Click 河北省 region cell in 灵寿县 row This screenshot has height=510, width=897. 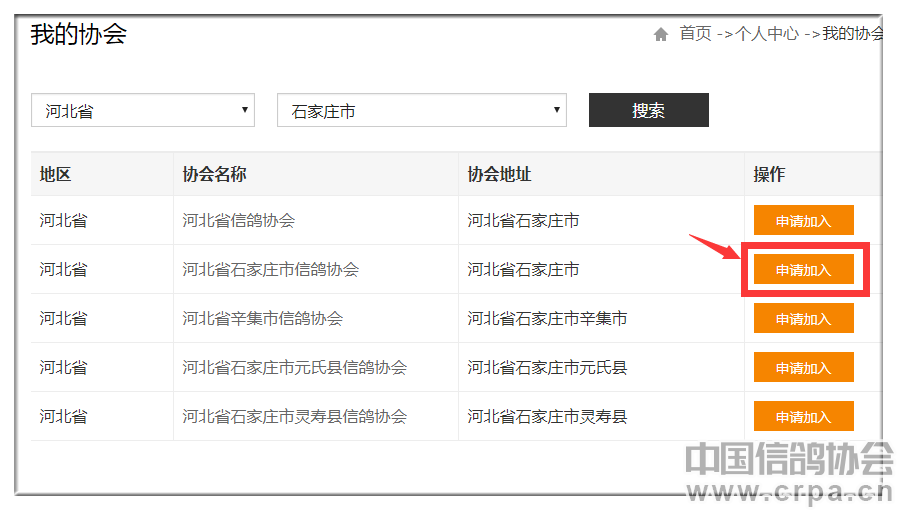[x=63, y=417]
